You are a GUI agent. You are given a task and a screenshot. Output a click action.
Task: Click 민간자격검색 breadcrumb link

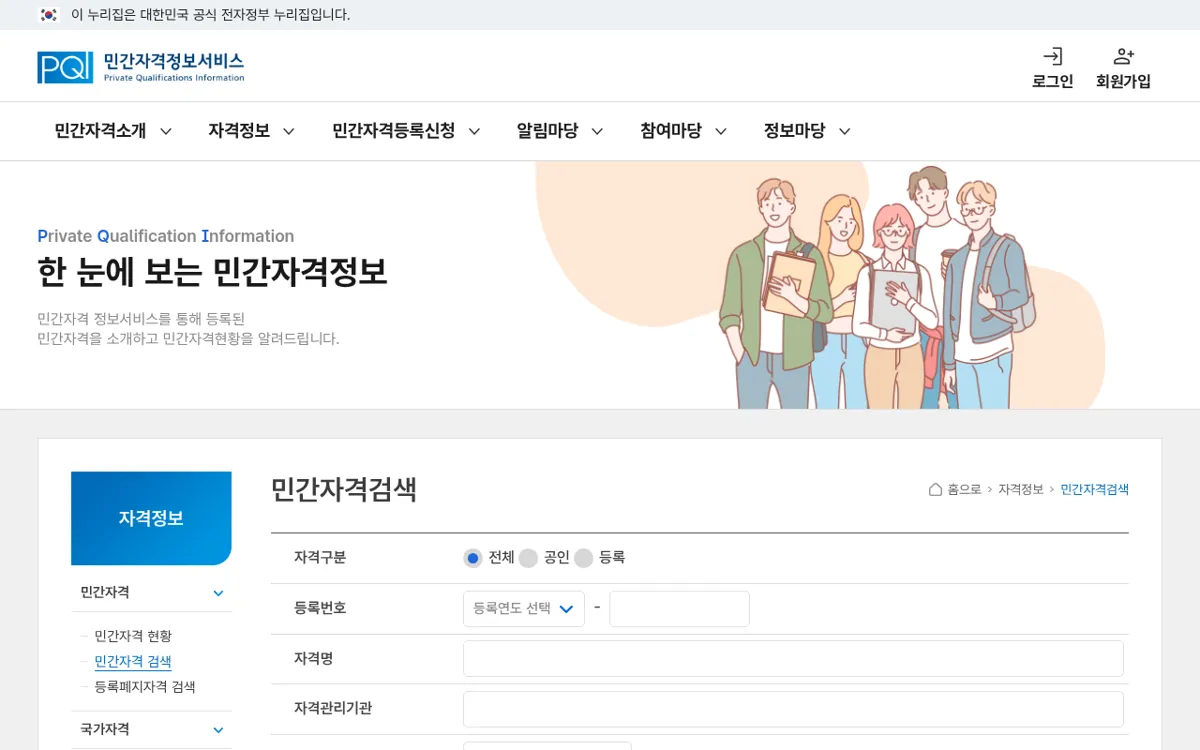[1095, 489]
